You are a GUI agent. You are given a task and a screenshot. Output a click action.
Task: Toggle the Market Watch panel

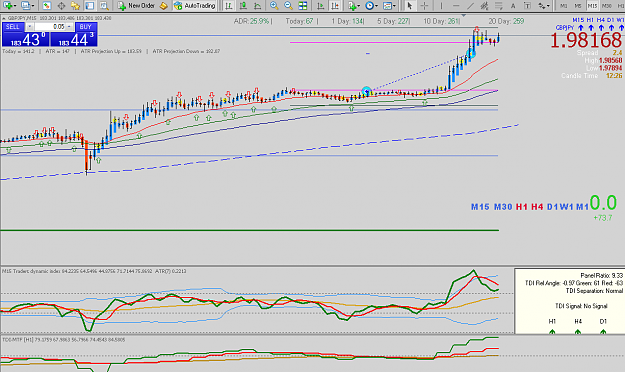pos(47,6)
